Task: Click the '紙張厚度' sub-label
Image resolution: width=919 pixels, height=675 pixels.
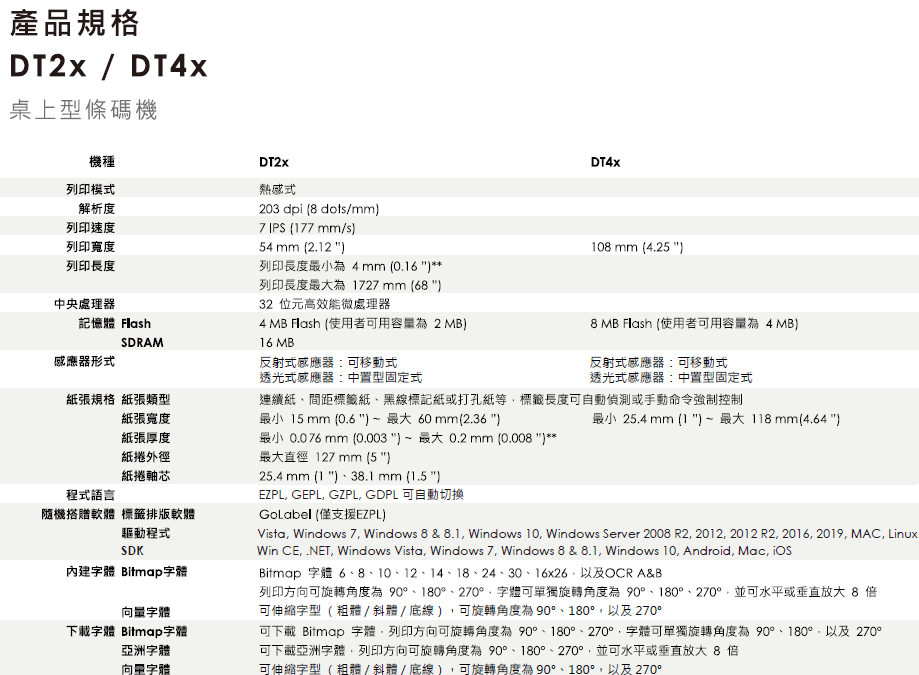Action: pyautogui.click(x=146, y=438)
